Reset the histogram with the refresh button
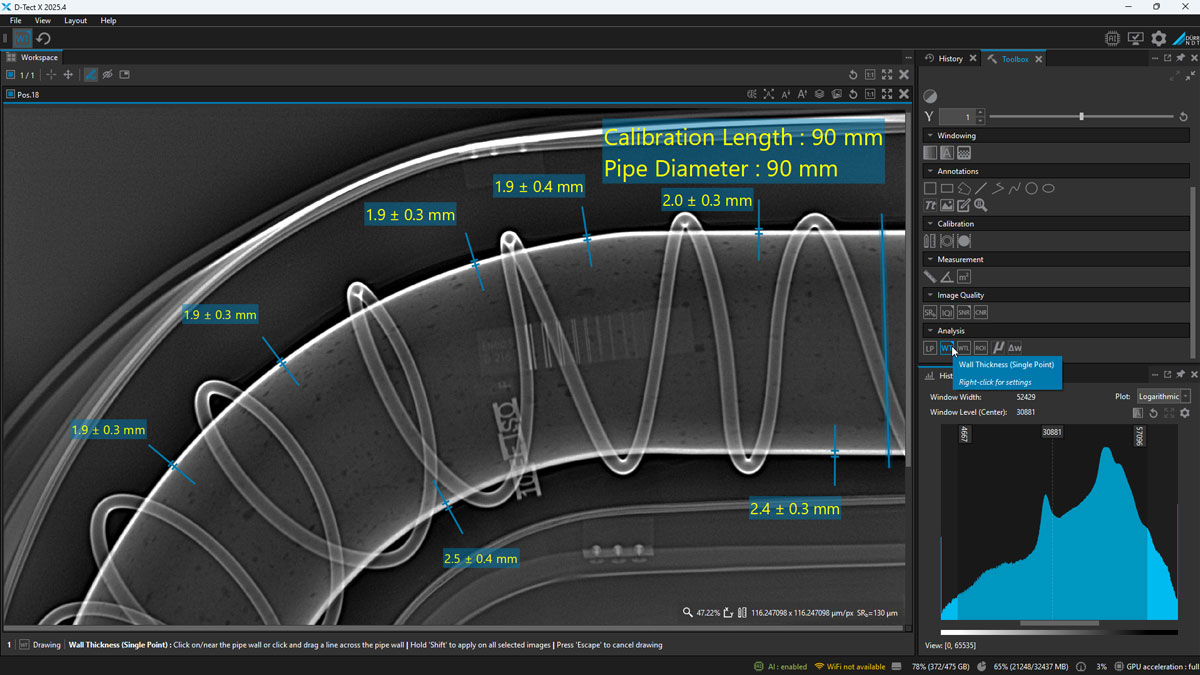This screenshot has height=675, width=1200. [1153, 413]
